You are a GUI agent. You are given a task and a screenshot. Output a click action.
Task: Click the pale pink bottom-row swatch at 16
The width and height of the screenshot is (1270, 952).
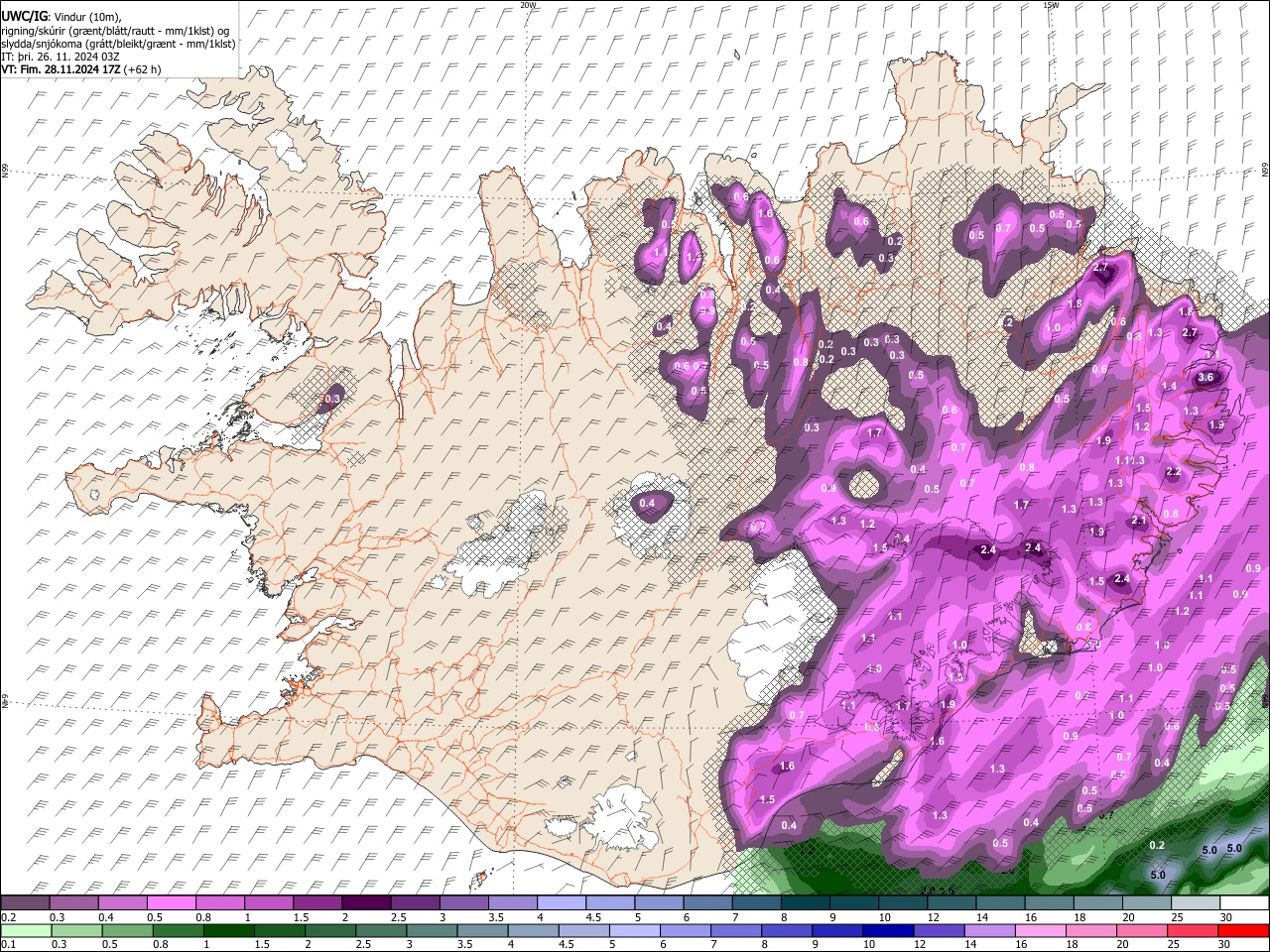1041,930
